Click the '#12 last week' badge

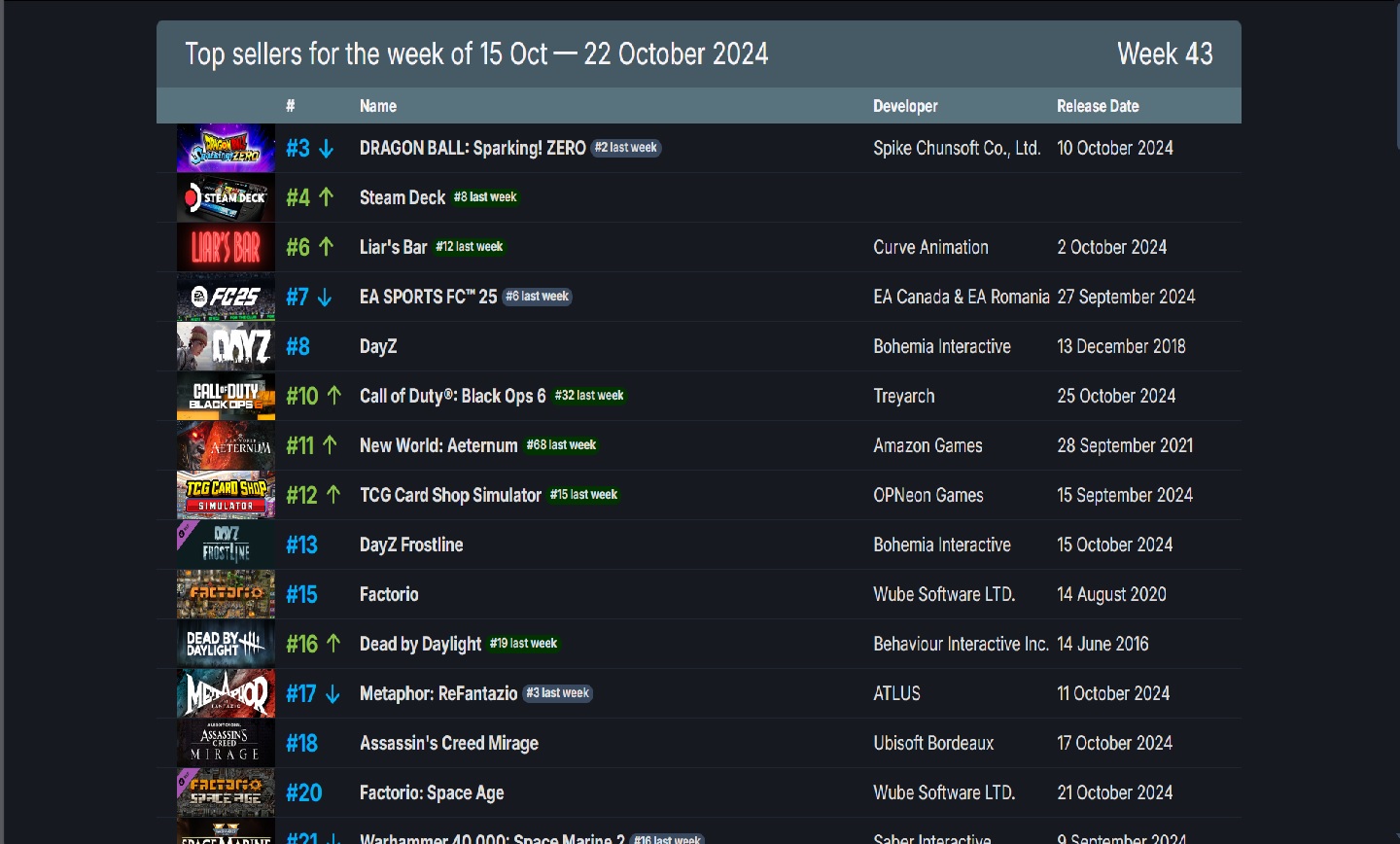coord(470,247)
